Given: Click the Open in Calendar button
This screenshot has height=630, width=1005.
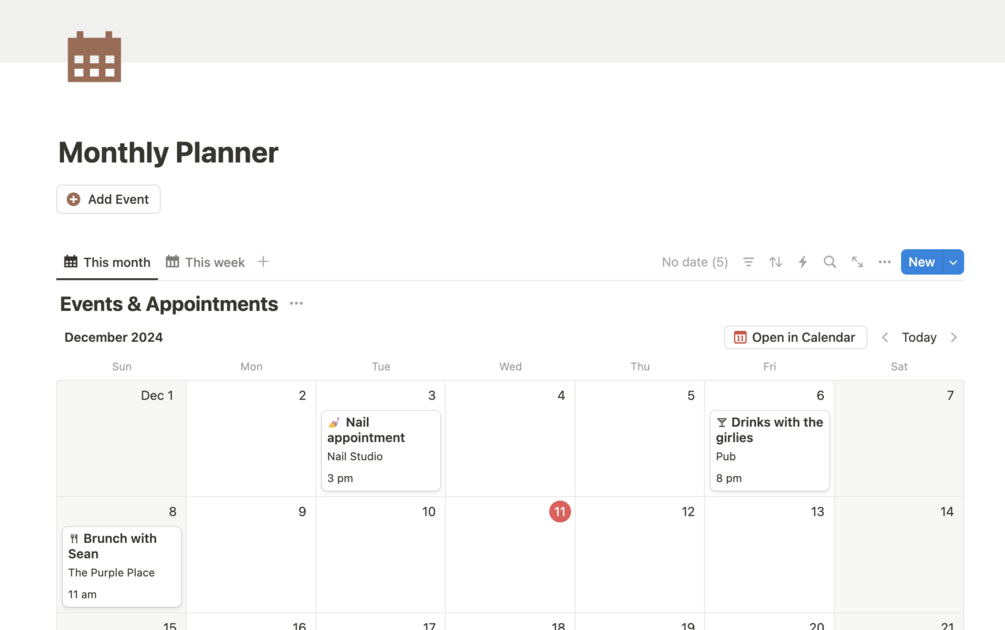Looking at the screenshot, I should click(x=795, y=338).
